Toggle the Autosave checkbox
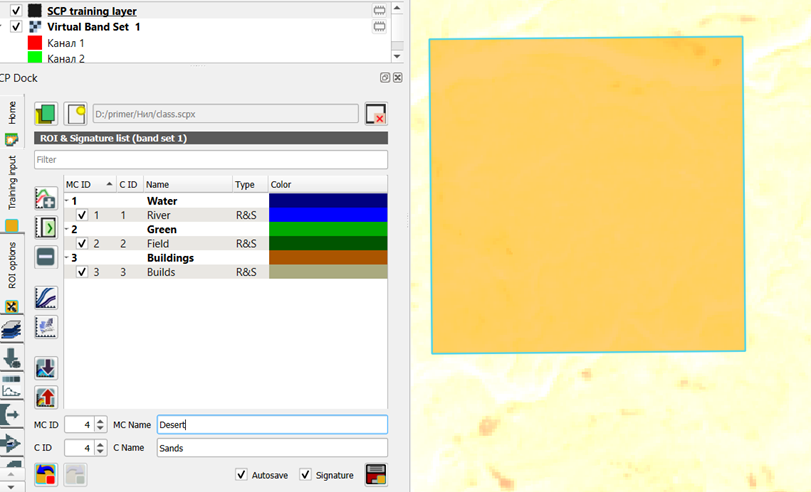Image resolution: width=811 pixels, height=492 pixels. tap(241, 474)
